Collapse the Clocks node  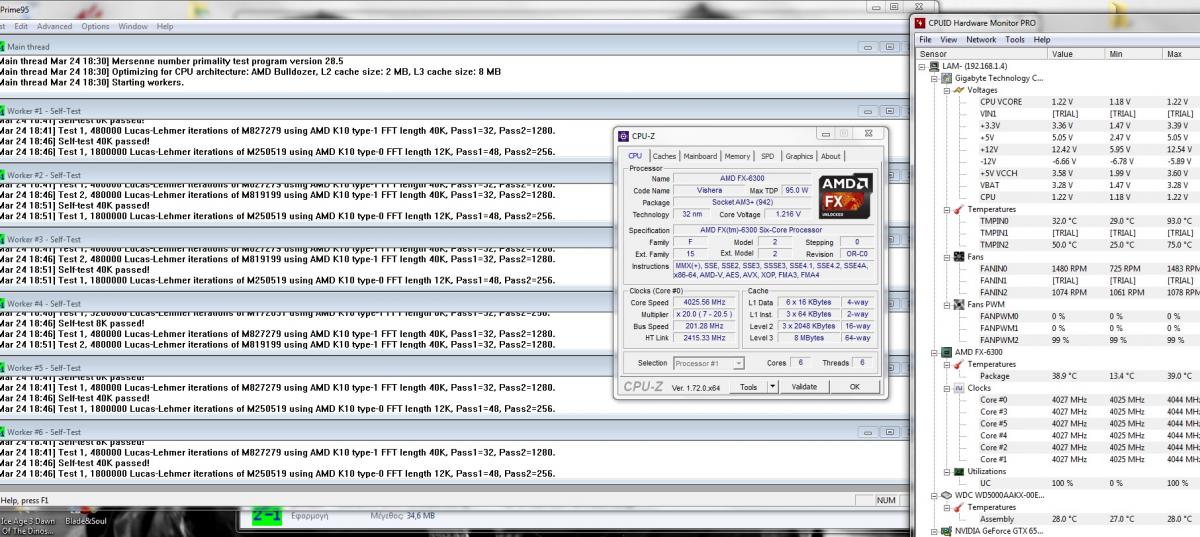pos(946,388)
